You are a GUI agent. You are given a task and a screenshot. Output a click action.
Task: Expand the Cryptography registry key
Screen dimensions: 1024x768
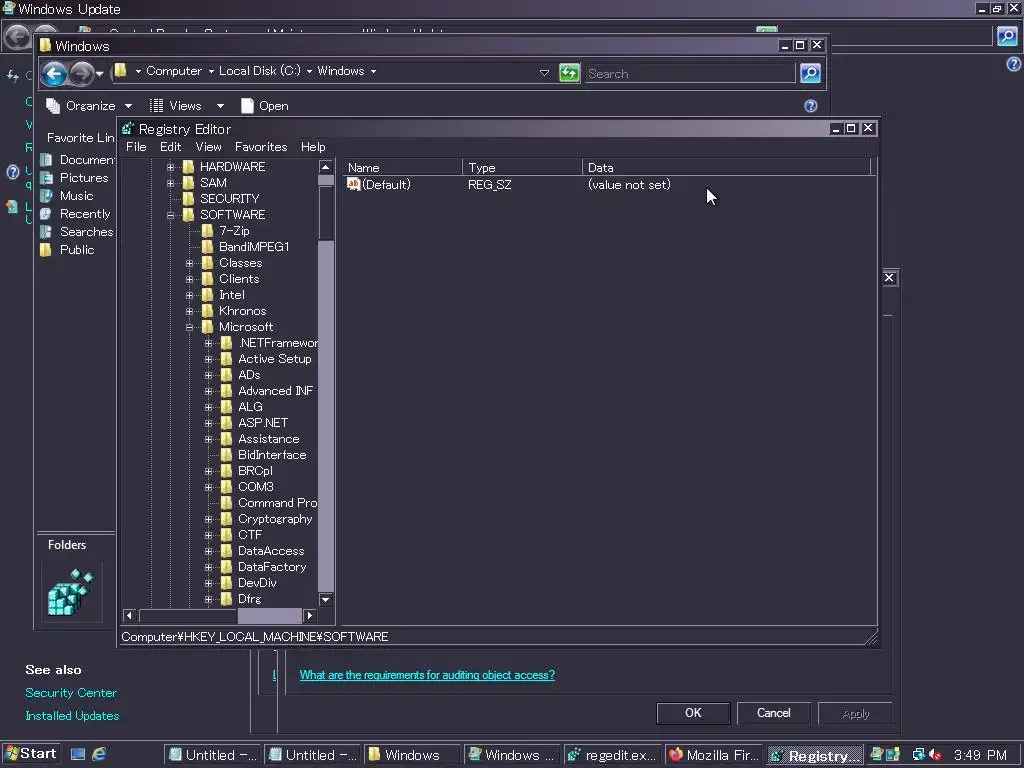point(208,519)
